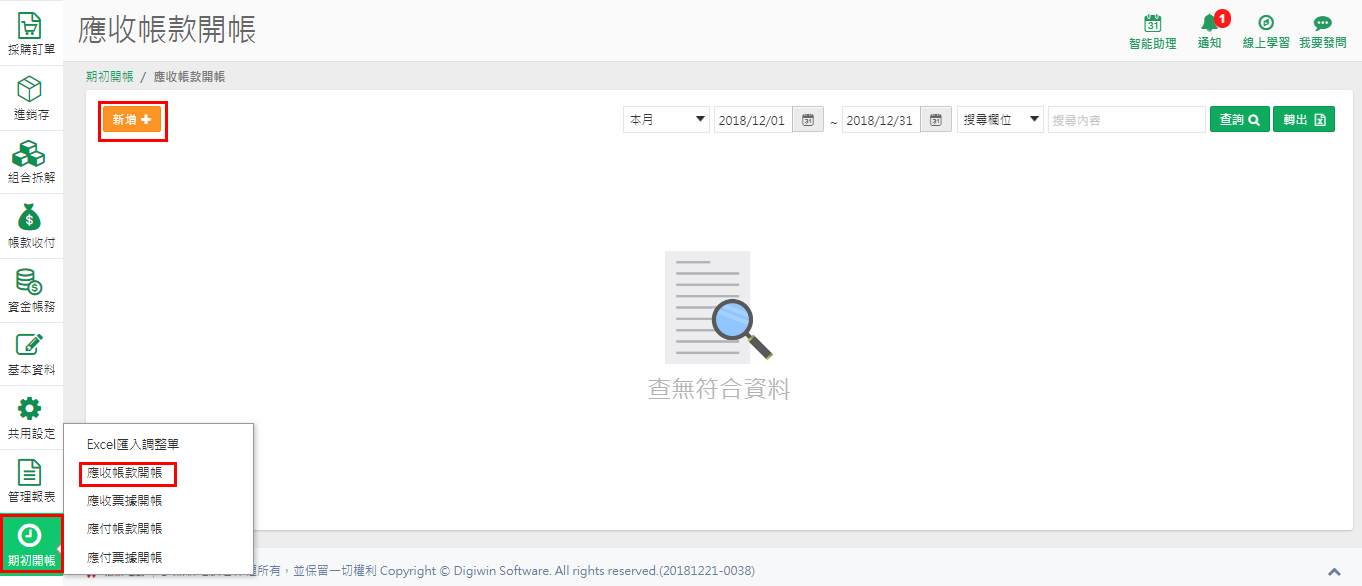Open 組合拆解 sidebar icon
This screenshot has height=586, width=1362.
coord(31,162)
